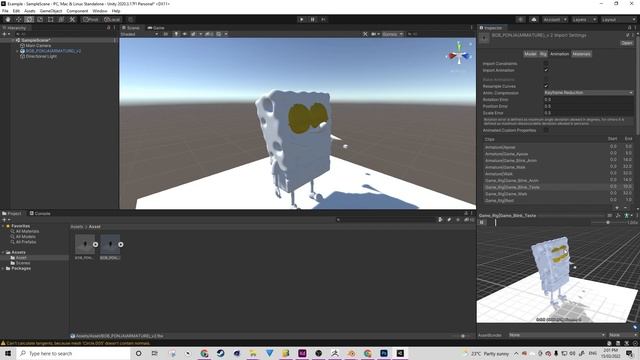Open the Edit menu
This screenshot has width=640, height=360.
point(16,11)
